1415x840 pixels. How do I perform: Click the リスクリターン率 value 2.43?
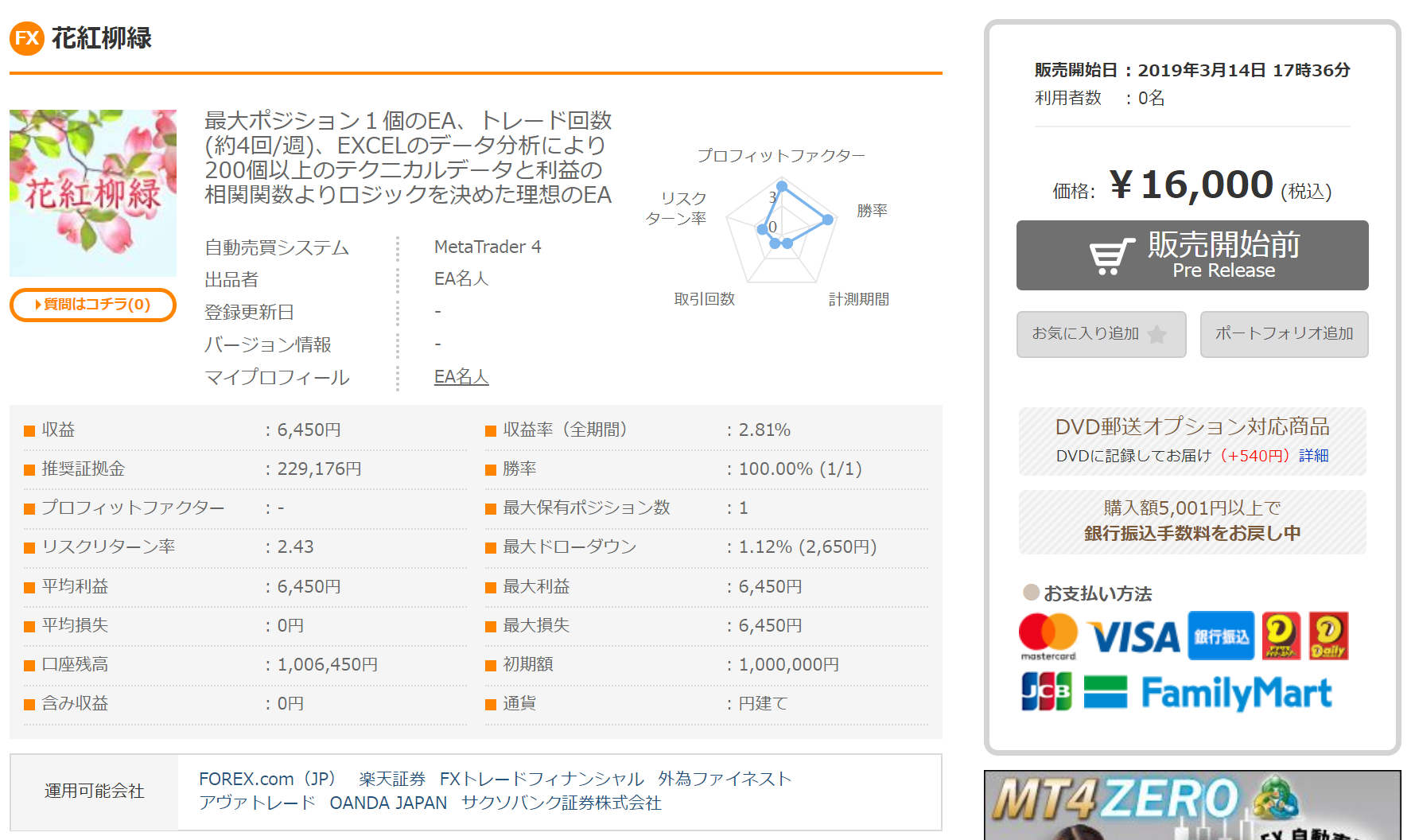pyautogui.click(x=296, y=547)
